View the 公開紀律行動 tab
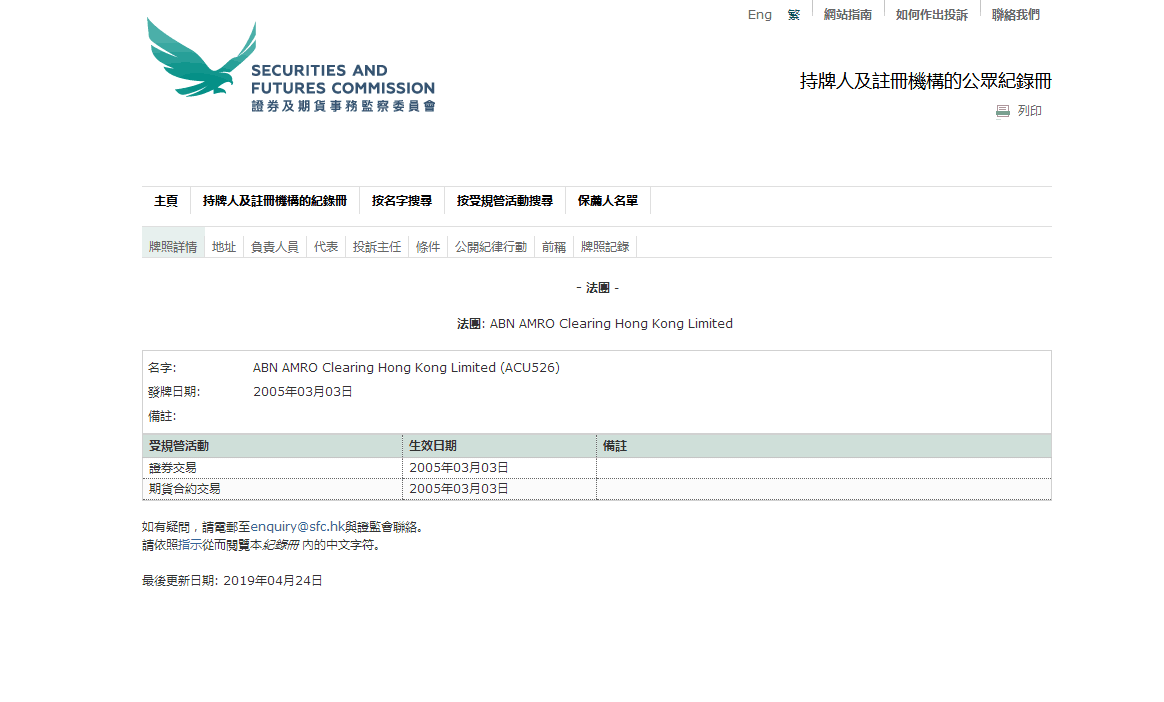Image resolution: width=1164 pixels, height=702 pixels. (491, 247)
